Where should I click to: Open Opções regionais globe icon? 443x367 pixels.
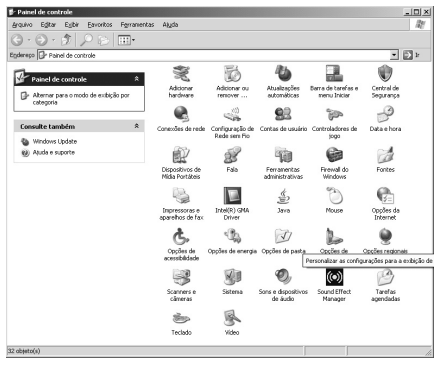pyautogui.click(x=385, y=237)
